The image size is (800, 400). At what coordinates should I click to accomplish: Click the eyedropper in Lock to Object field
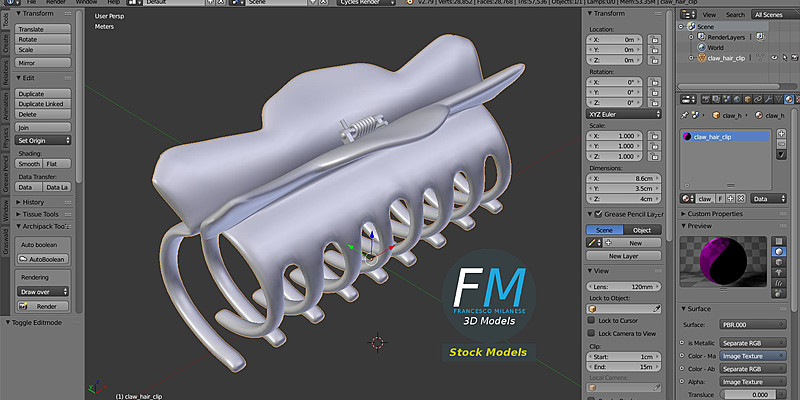[655, 309]
